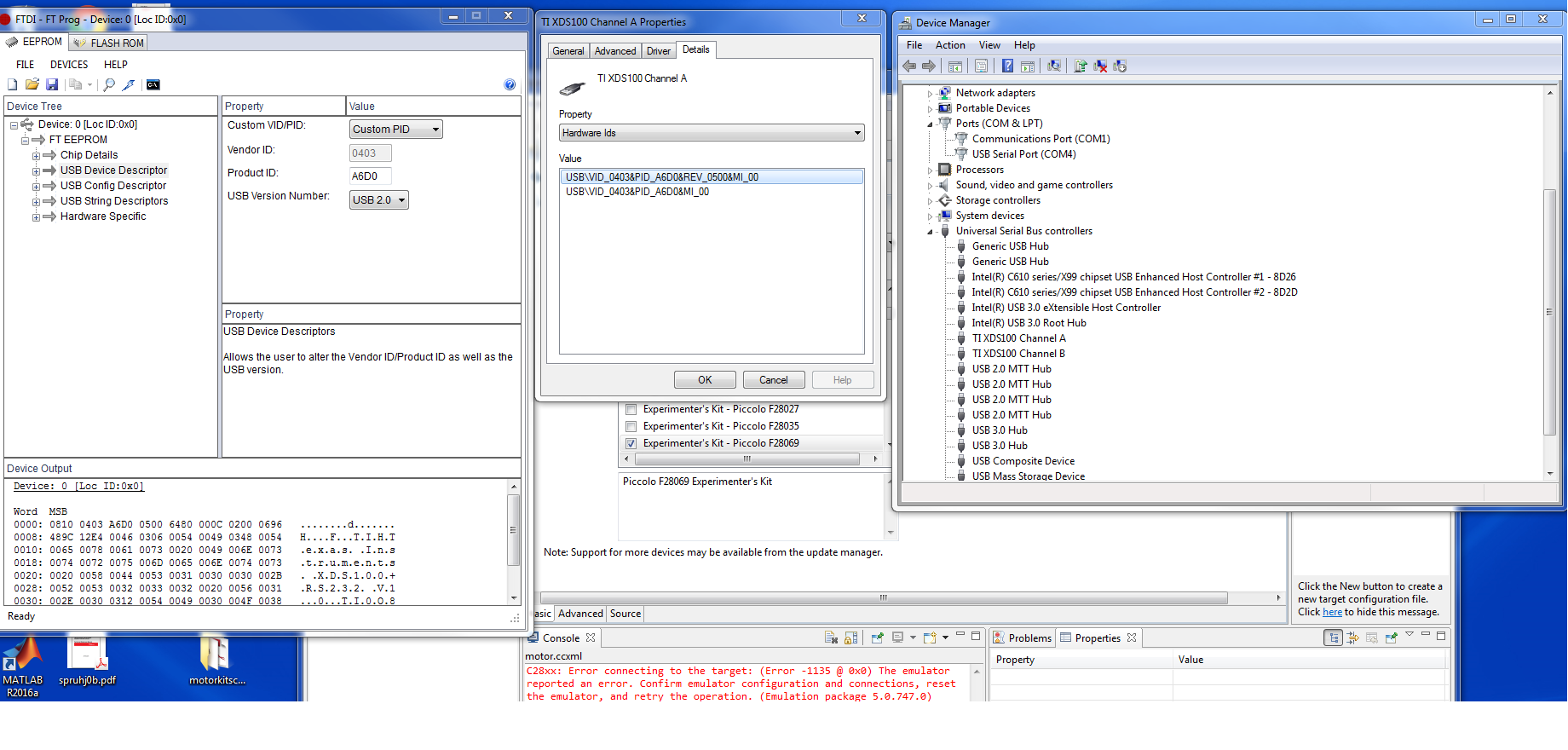Pin the Console view
The height and width of the screenshot is (750, 1568).
pos(877,637)
